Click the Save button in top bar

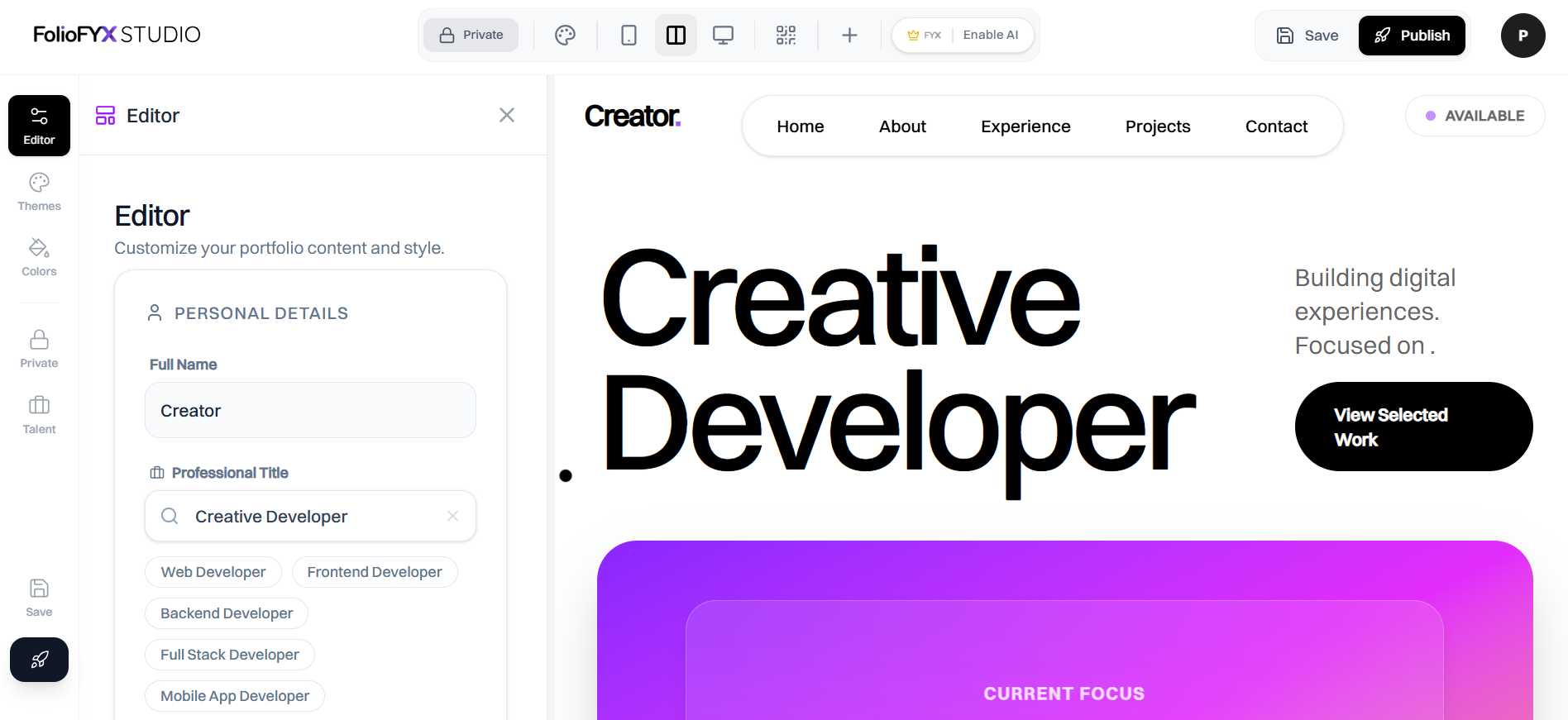[x=1307, y=36]
